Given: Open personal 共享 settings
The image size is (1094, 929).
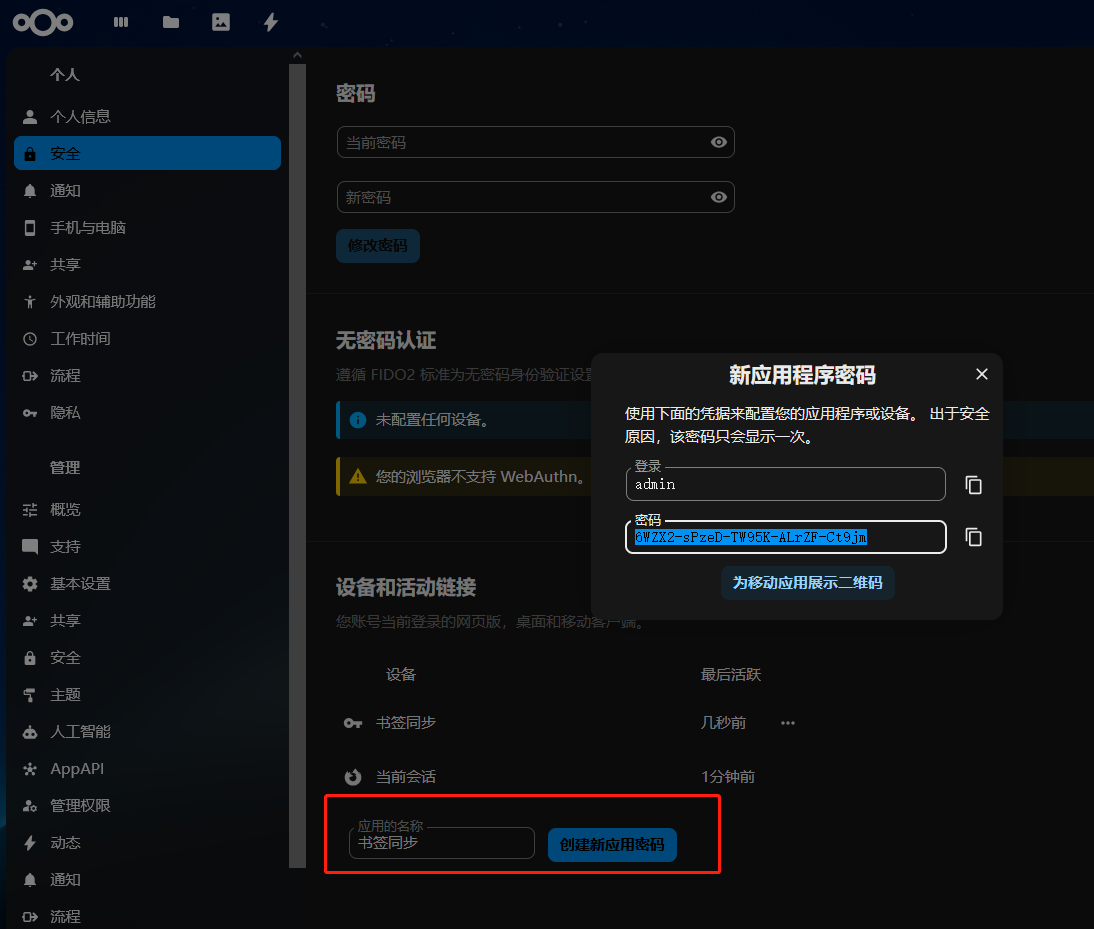Looking at the screenshot, I should (x=147, y=264).
